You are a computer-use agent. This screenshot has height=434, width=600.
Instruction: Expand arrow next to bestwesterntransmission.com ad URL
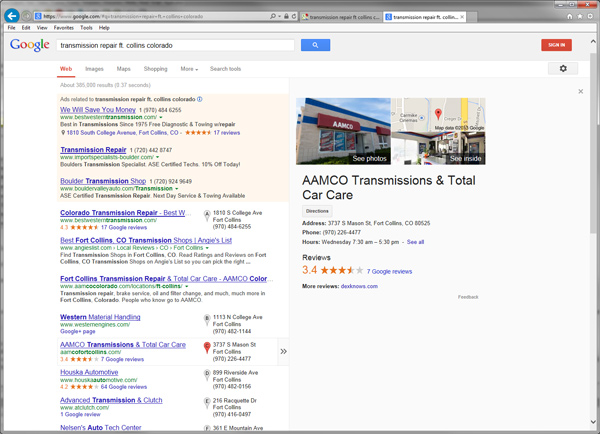click(x=161, y=117)
